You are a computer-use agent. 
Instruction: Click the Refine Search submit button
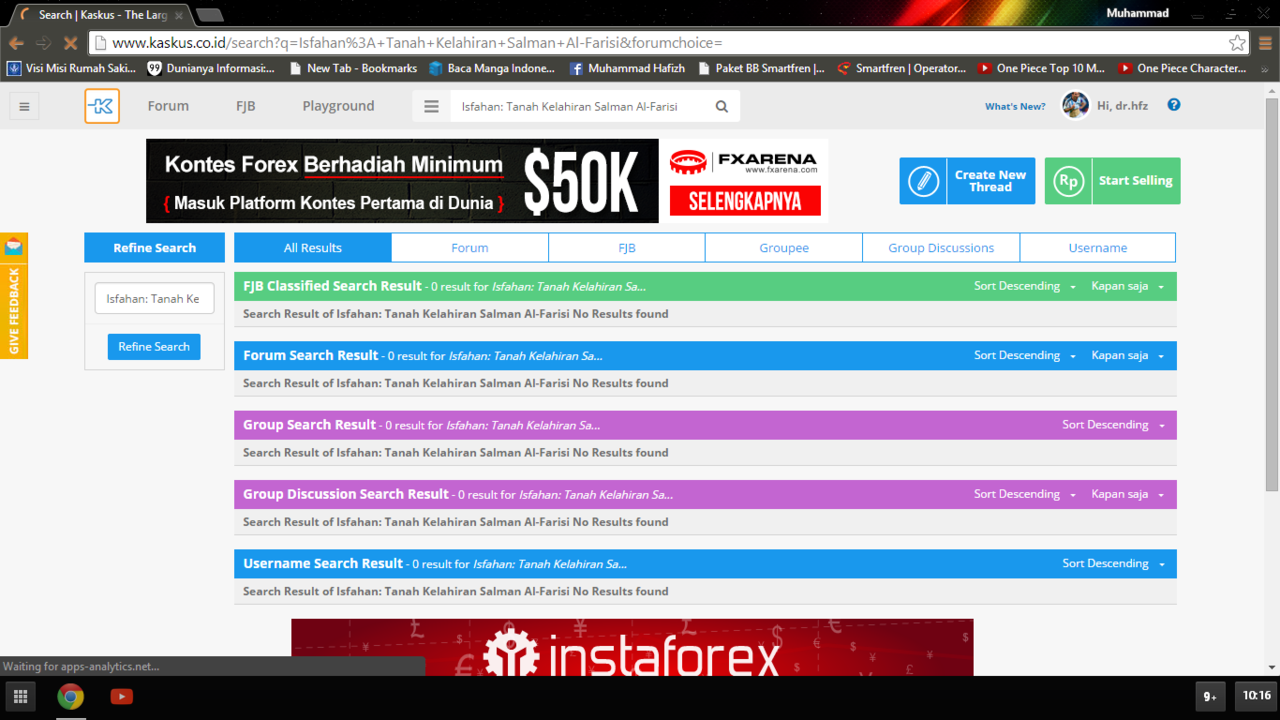tap(154, 347)
